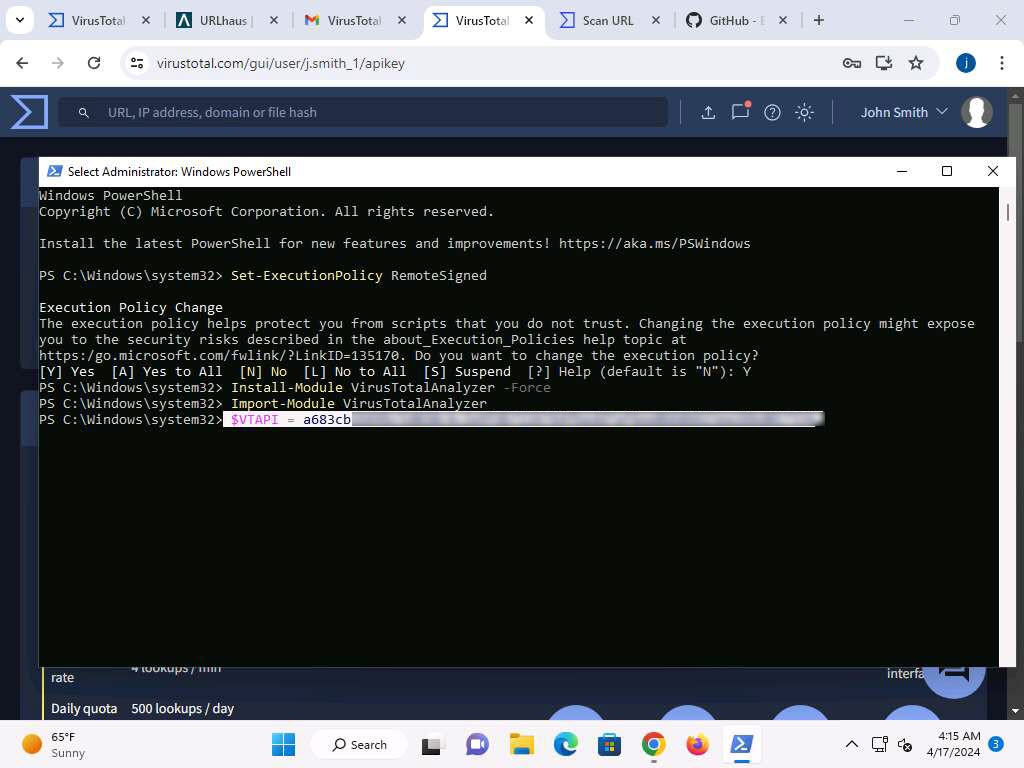The image size is (1024, 768).
Task: Open the help question mark icon
Action: (772, 112)
